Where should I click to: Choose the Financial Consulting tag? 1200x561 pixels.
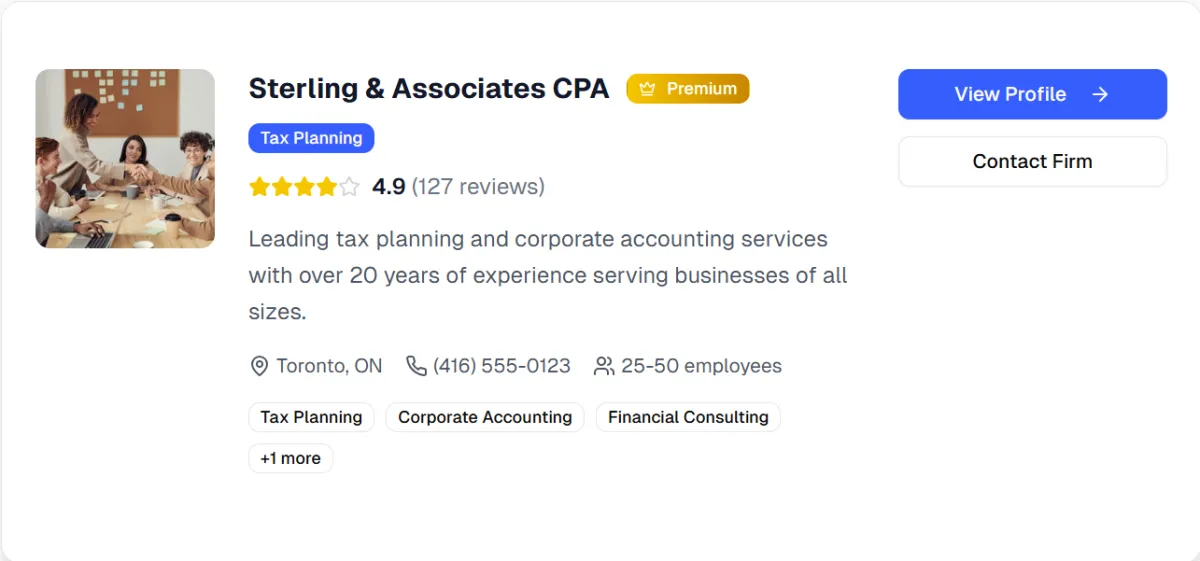click(688, 417)
